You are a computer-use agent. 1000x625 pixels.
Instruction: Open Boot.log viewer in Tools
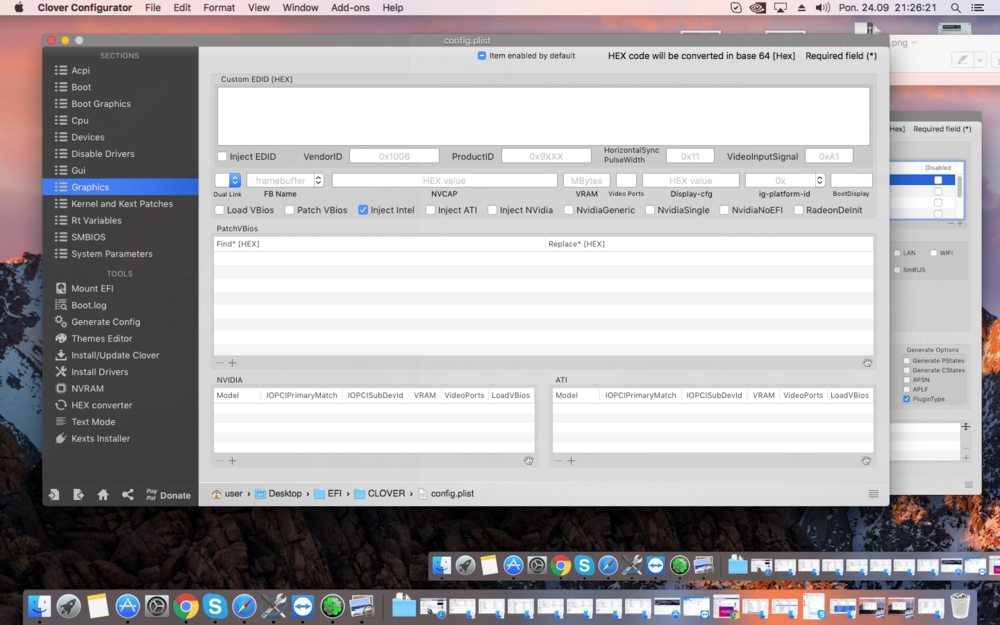(88, 305)
